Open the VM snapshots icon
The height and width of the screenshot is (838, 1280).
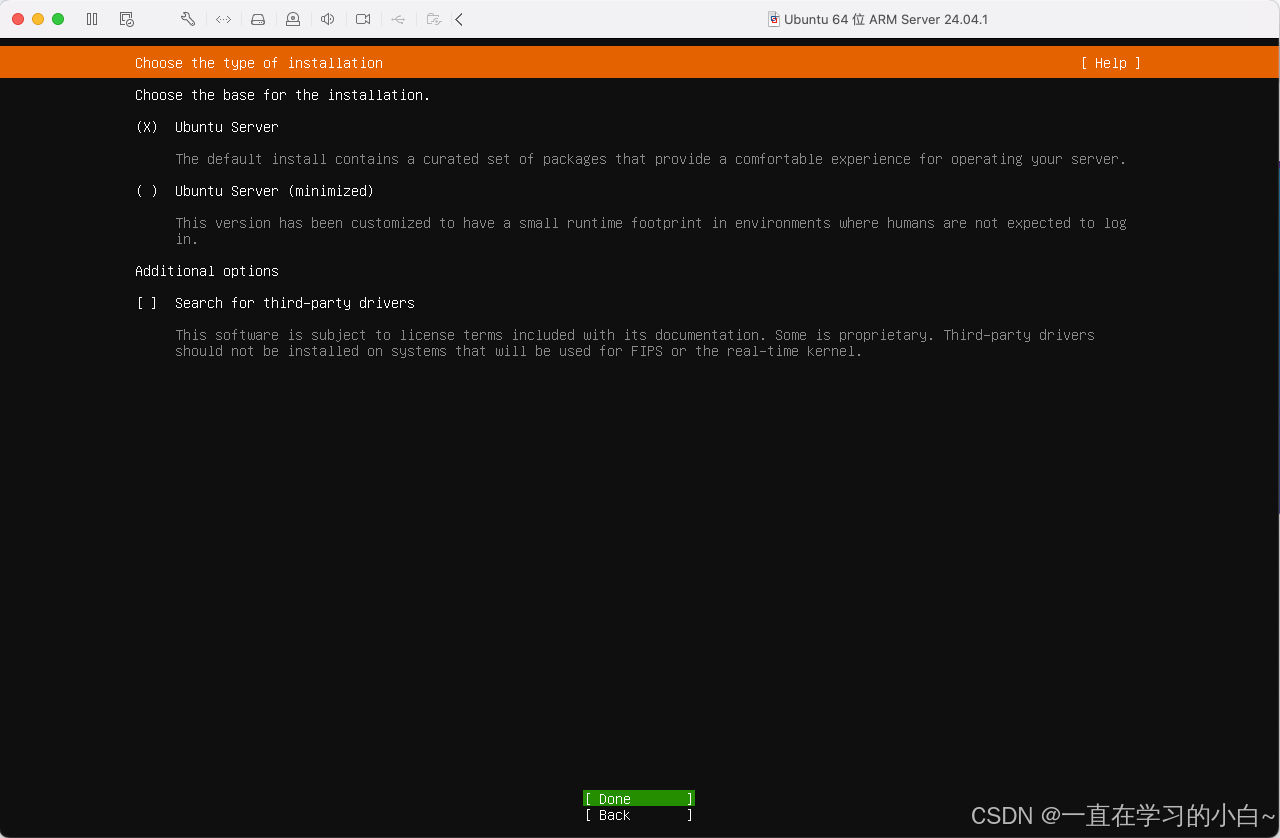[126, 19]
